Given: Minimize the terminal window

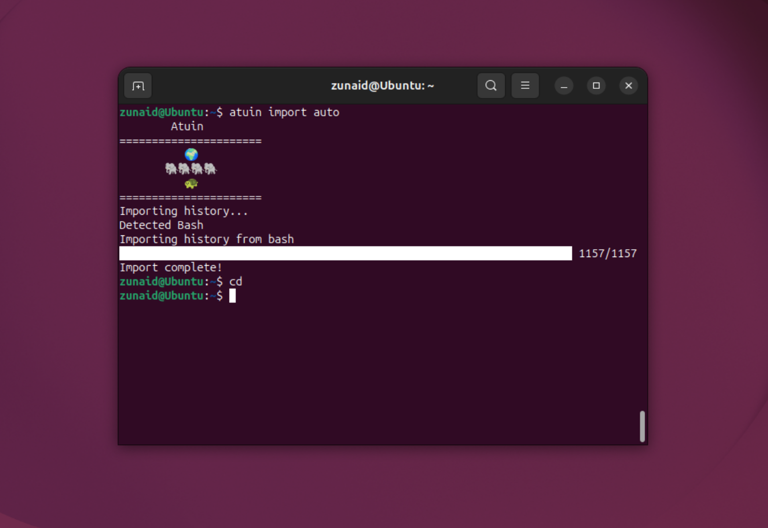Looking at the screenshot, I should pos(564,86).
